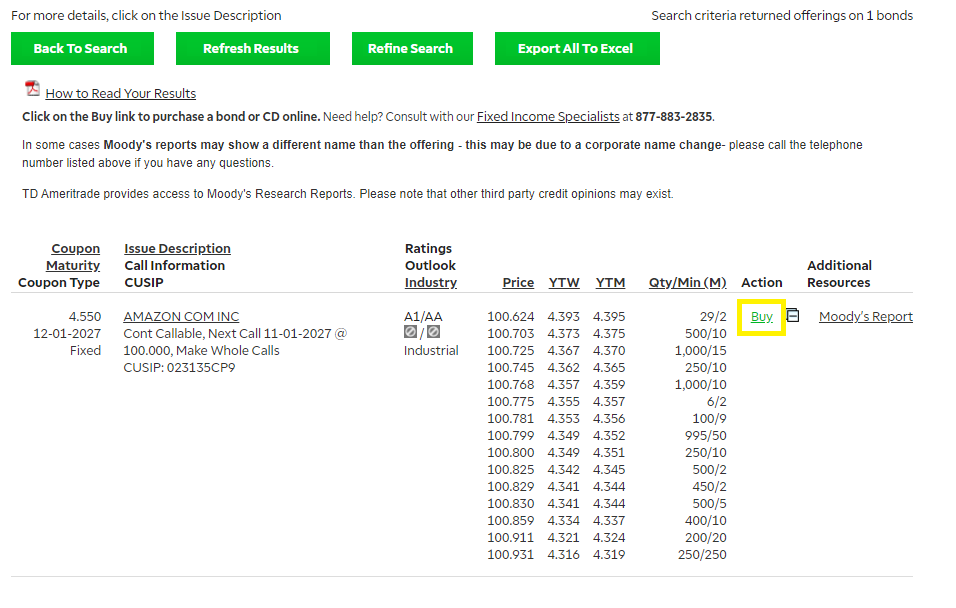Click the quantity 29/2
The height and width of the screenshot is (608, 956).
(x=713, y=317)
